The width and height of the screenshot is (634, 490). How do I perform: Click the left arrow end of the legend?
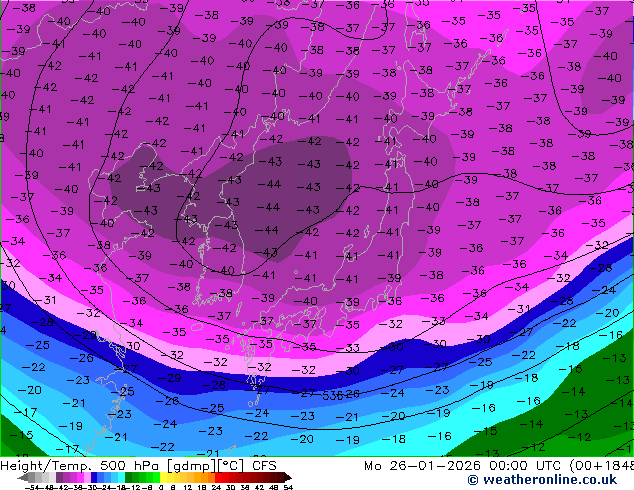[23, 477]
